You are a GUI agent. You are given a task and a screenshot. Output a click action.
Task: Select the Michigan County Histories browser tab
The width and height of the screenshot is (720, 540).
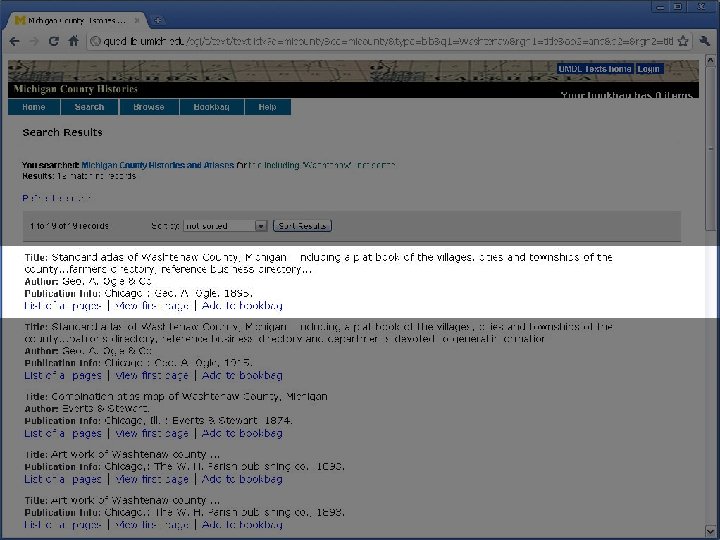coord(76,20)
